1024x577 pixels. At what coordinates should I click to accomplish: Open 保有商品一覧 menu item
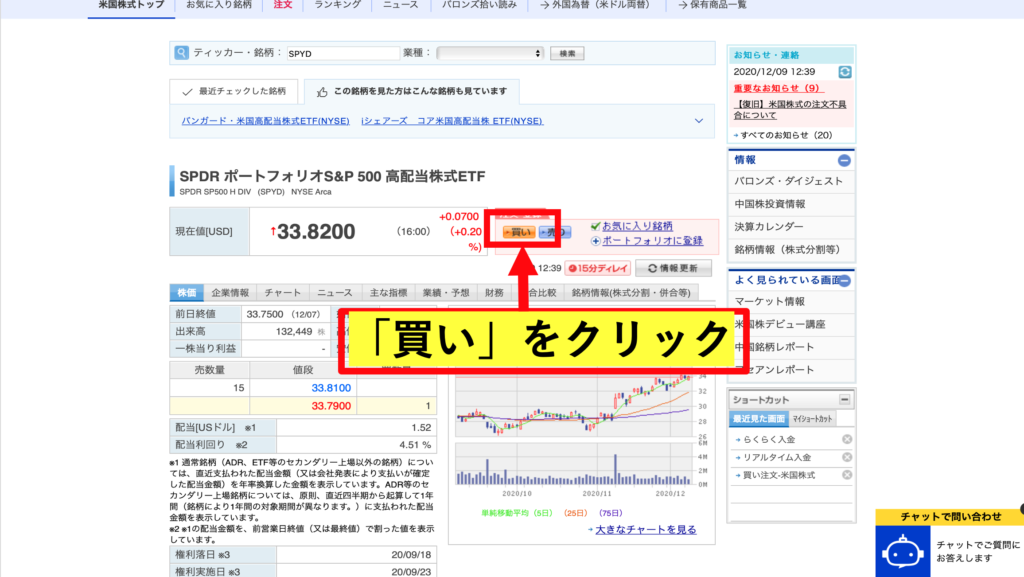712,5
